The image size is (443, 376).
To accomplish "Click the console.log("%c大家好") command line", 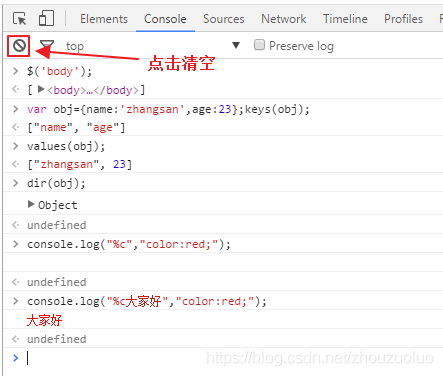I will (x=147, y=301).
